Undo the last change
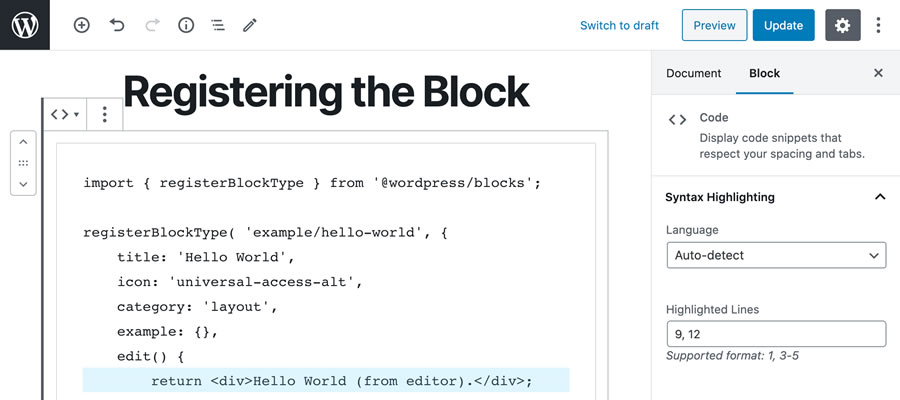The image size is (900, 400). point(117,25)
